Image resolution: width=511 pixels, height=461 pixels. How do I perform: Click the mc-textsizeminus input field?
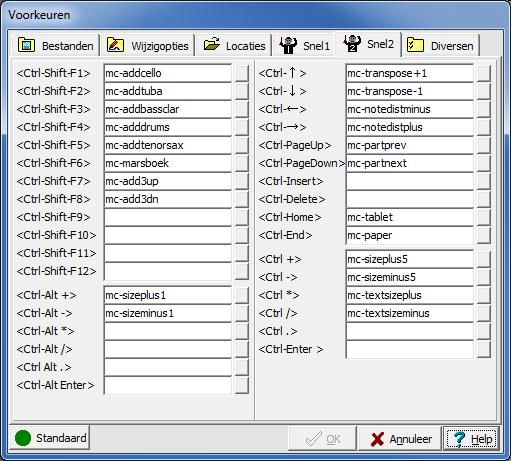pyautogui.click(x=410, y=313)
